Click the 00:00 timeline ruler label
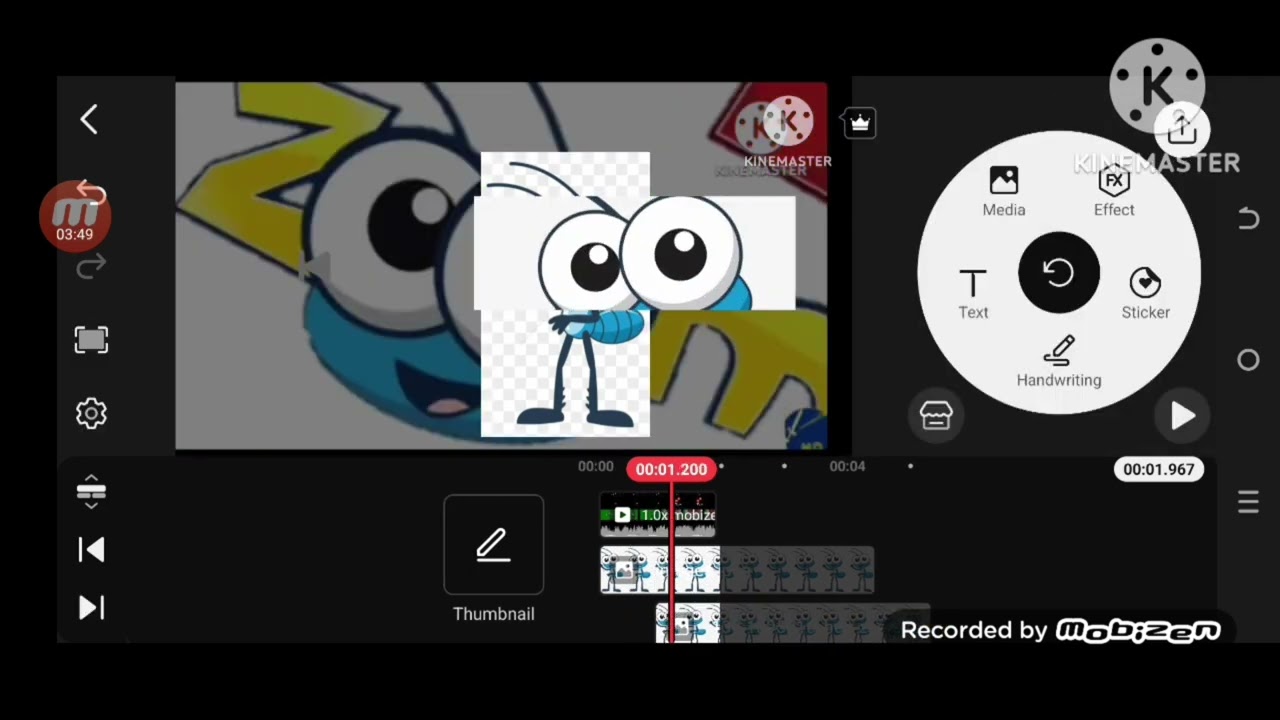The height and width of the screenshot is (720, 1280). pos(595,466)
